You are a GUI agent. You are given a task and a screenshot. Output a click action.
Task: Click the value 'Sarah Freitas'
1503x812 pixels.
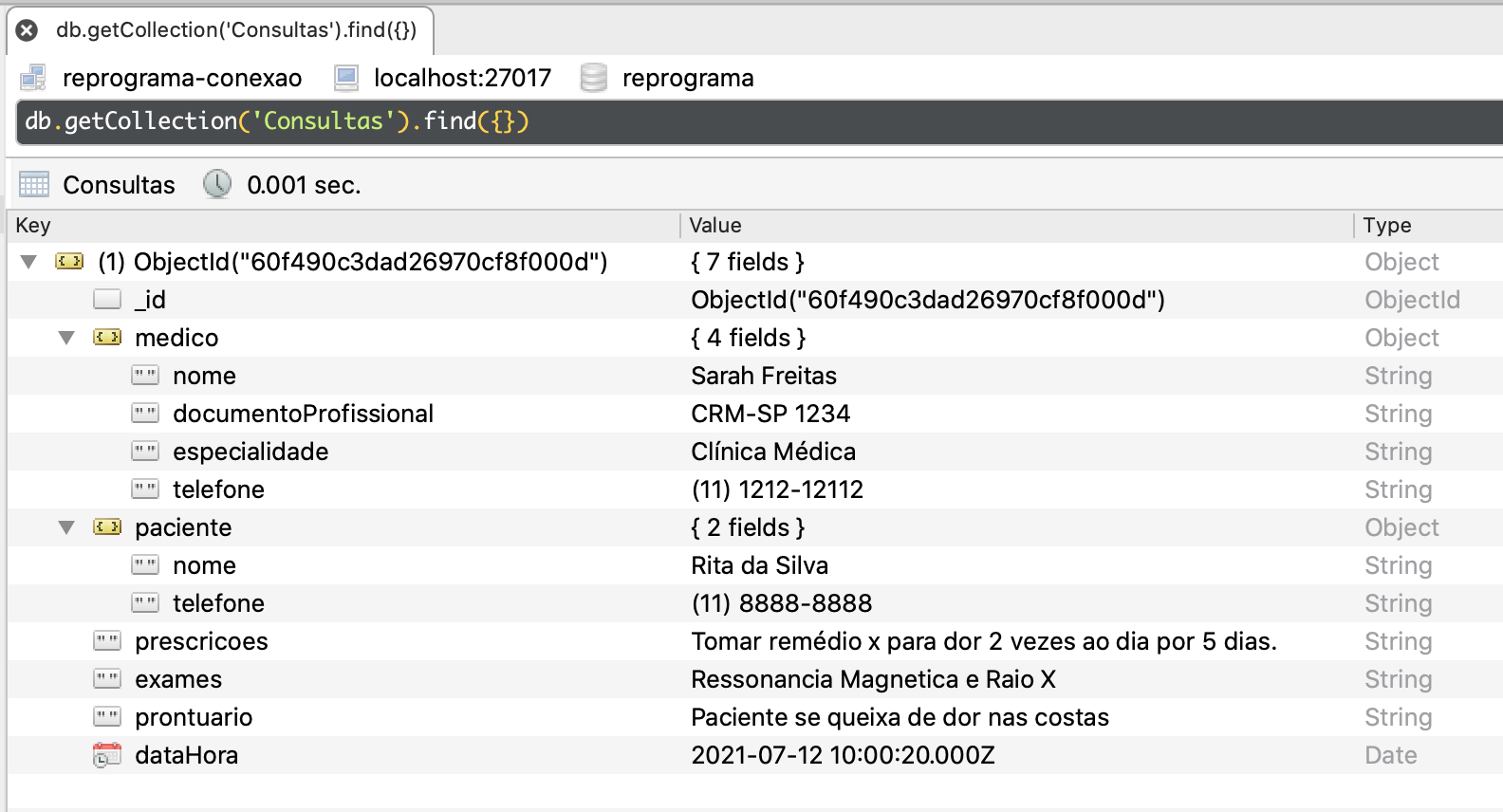[x=764, y=376]
